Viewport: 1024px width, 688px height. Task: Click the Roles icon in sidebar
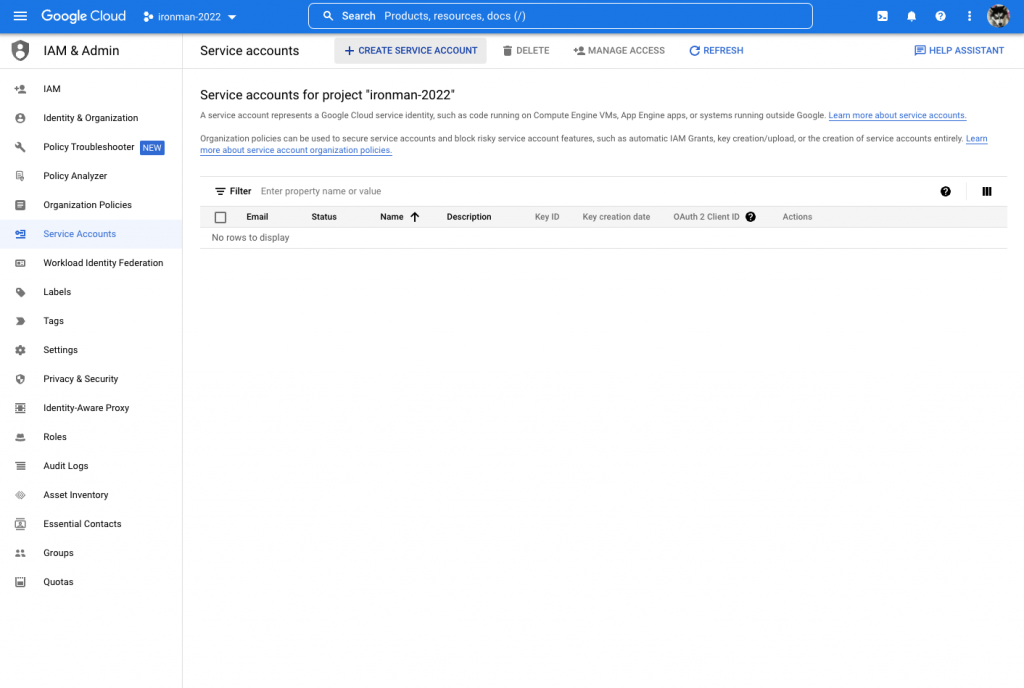click(20, 437)
